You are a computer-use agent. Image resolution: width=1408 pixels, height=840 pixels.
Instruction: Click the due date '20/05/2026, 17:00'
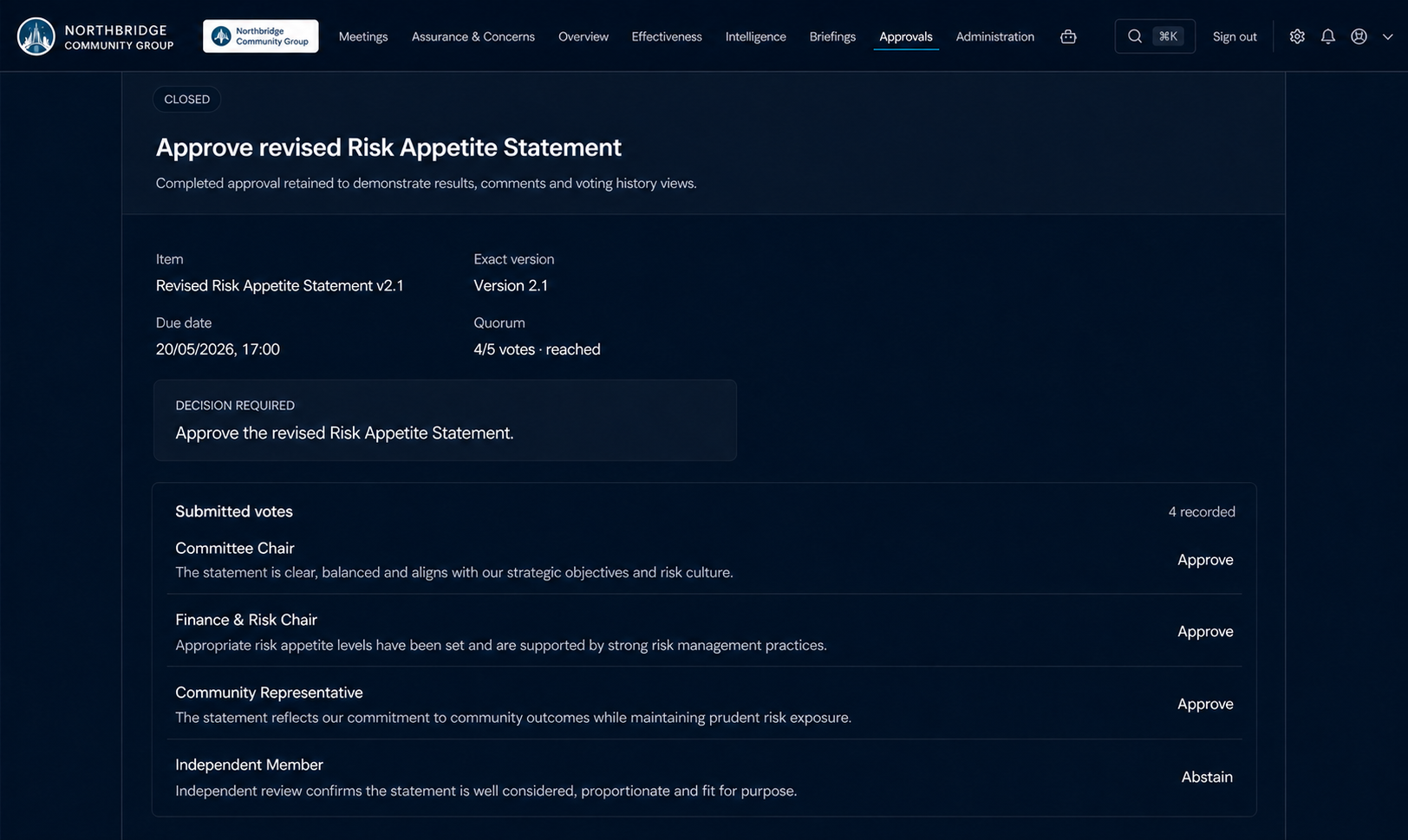218,349
